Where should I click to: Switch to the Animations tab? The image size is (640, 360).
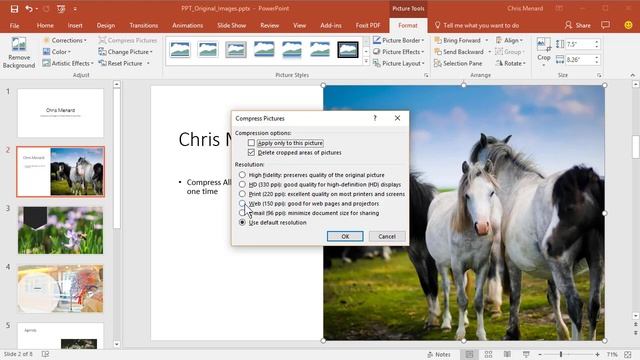(x=187, y=25)
